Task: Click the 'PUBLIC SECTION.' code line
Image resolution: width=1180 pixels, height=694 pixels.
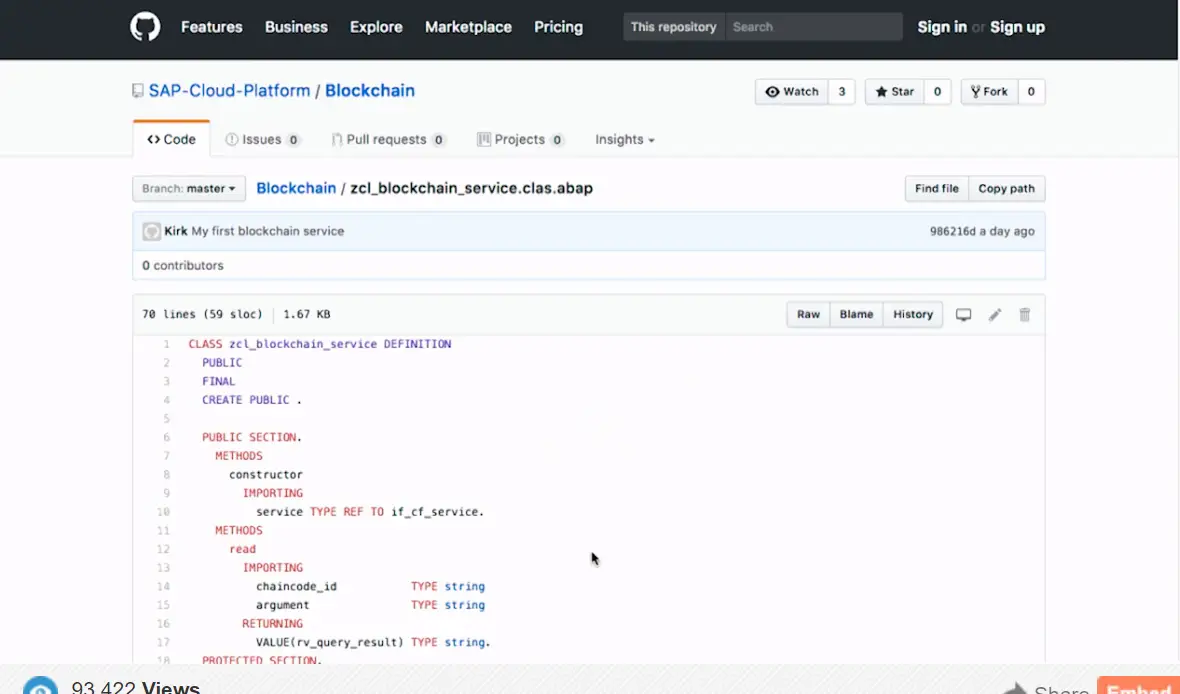Action: (x=251, y=437)
